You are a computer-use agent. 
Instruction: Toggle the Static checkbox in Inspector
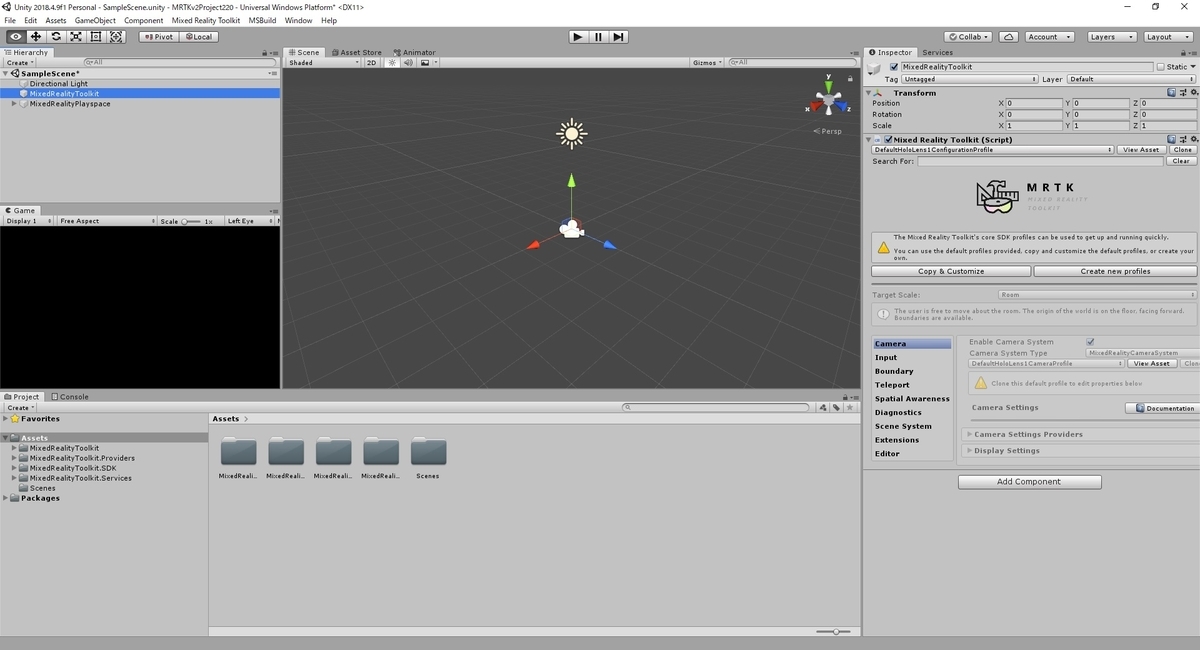pos(1161,67)
